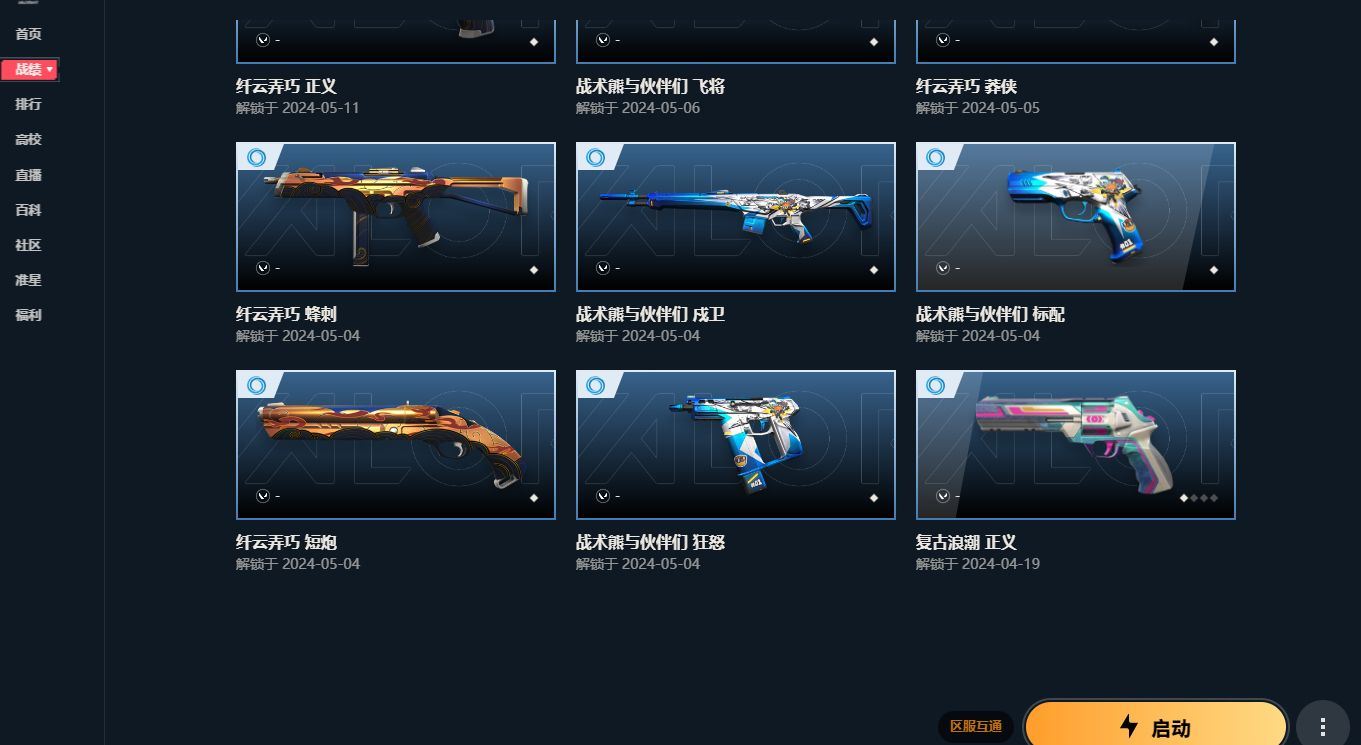Open 直播 from the sidebar
The height and width of the screenshot is (745, 1361).
pos(28,175)
